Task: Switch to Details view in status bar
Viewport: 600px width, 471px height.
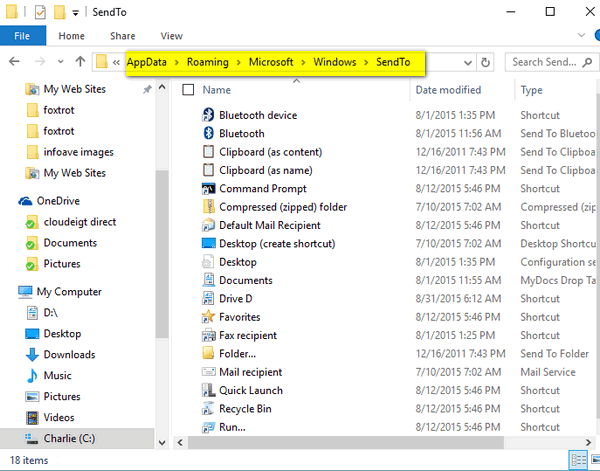Action: 579,460
